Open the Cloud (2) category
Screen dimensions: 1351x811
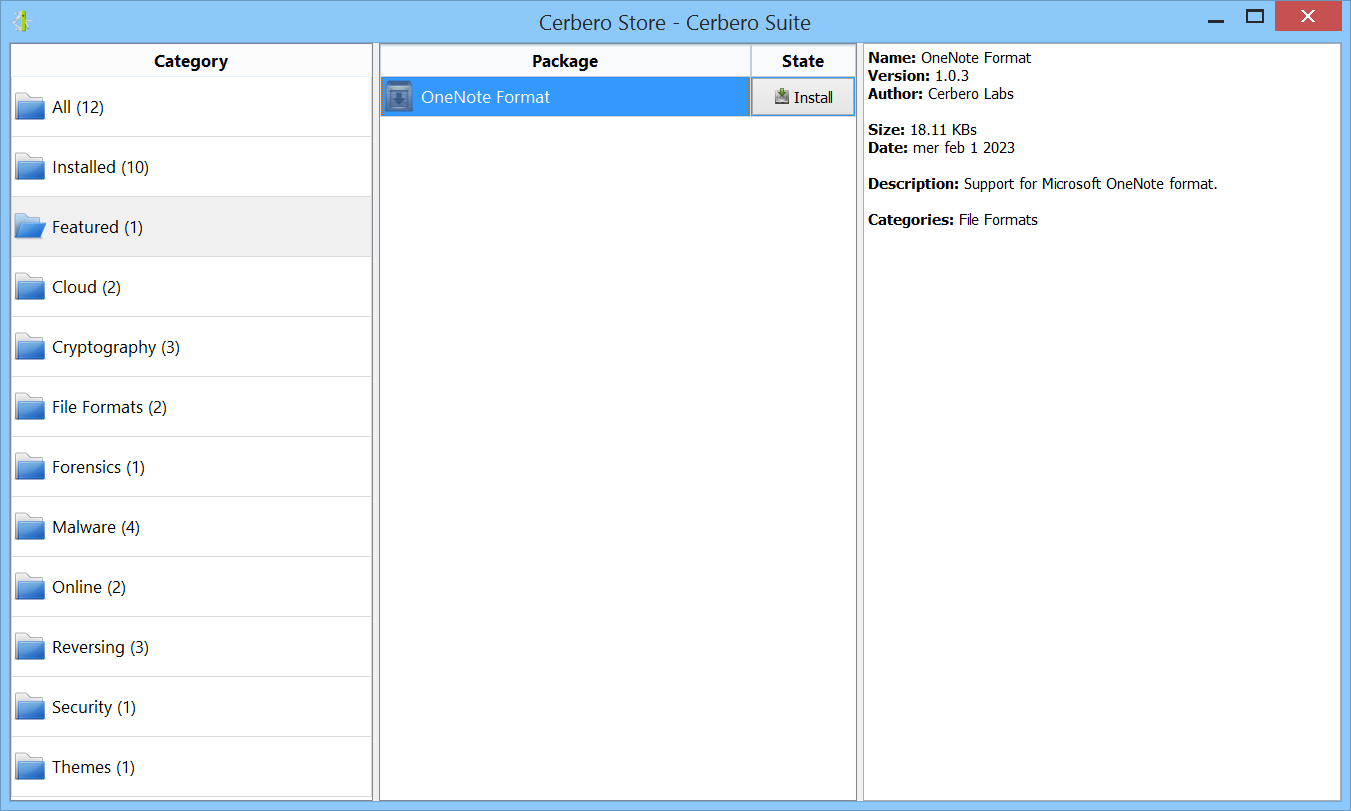pyautogui.click(x=191, y=287)
